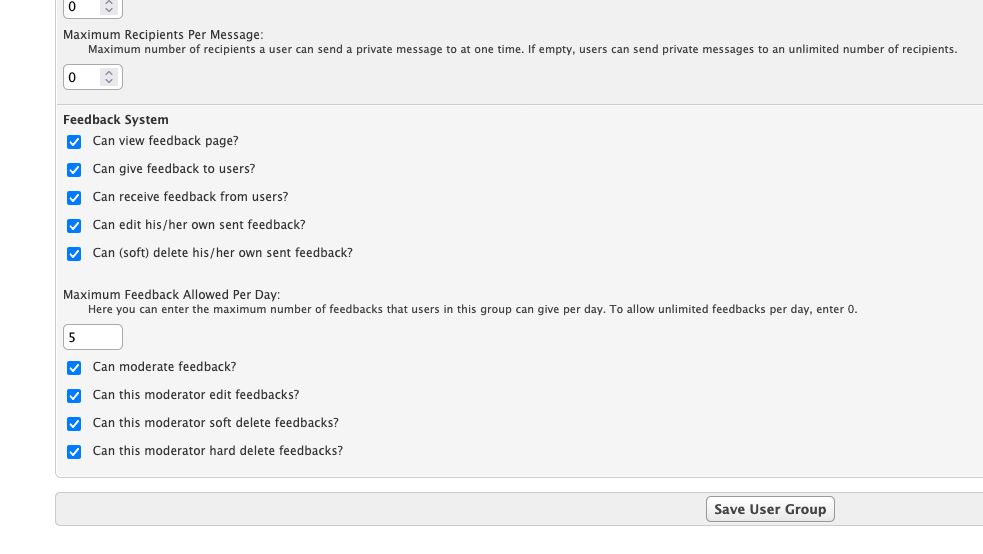Image resolution: width=983 pixels, height=554 pixels.
Task: Click the 'Can give feedback to users?' label text
Action: click(x=174, y=169)
